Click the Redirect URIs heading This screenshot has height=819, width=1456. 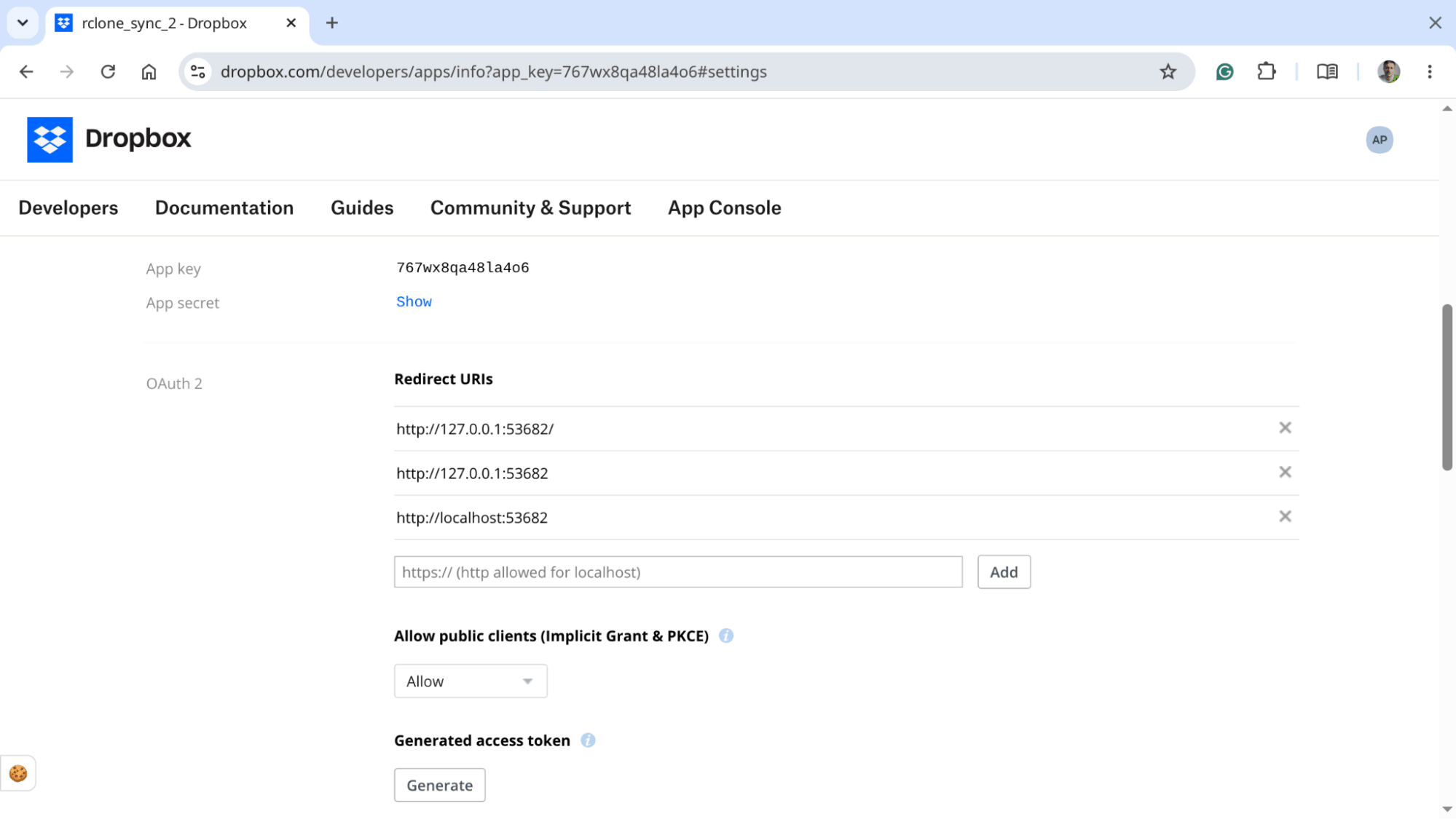pyautogui.click(x=443, y=379)
